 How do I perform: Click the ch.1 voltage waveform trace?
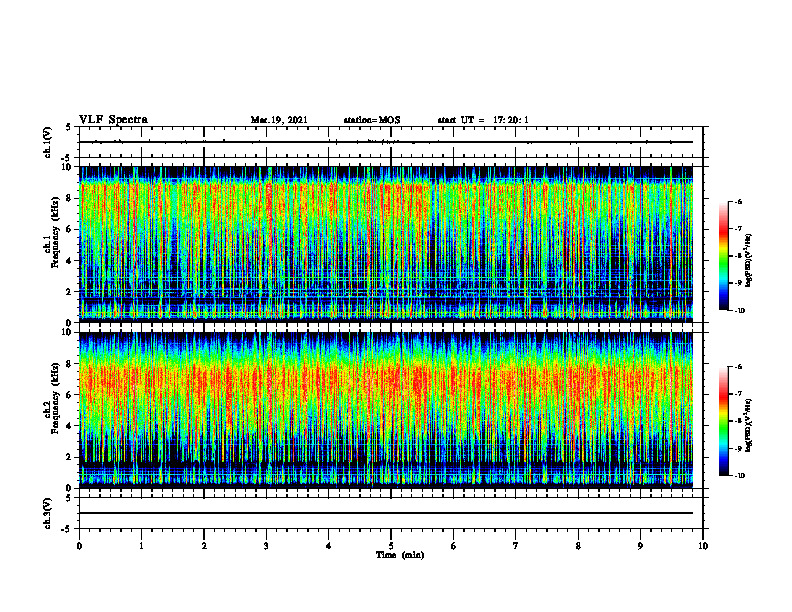point(386,142)
